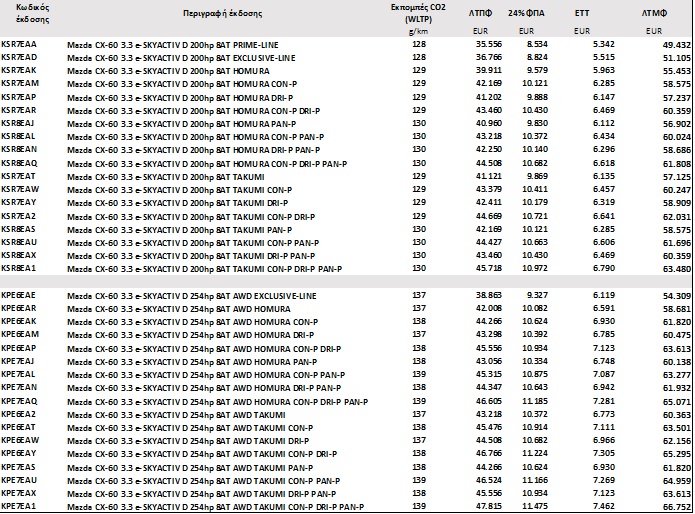Select version code KSR8EAN
The width and height of the screenshot is (695, 514).
(19, 149)
